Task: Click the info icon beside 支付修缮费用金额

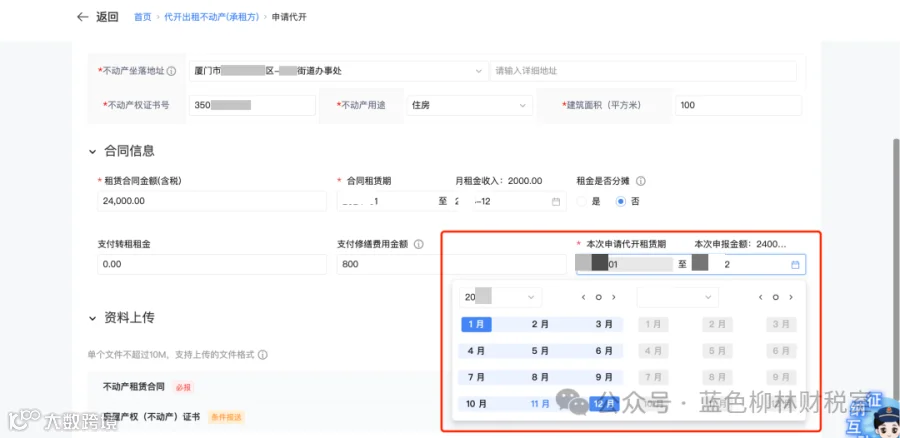Action: pyautogui.click(x=418, y=244)
